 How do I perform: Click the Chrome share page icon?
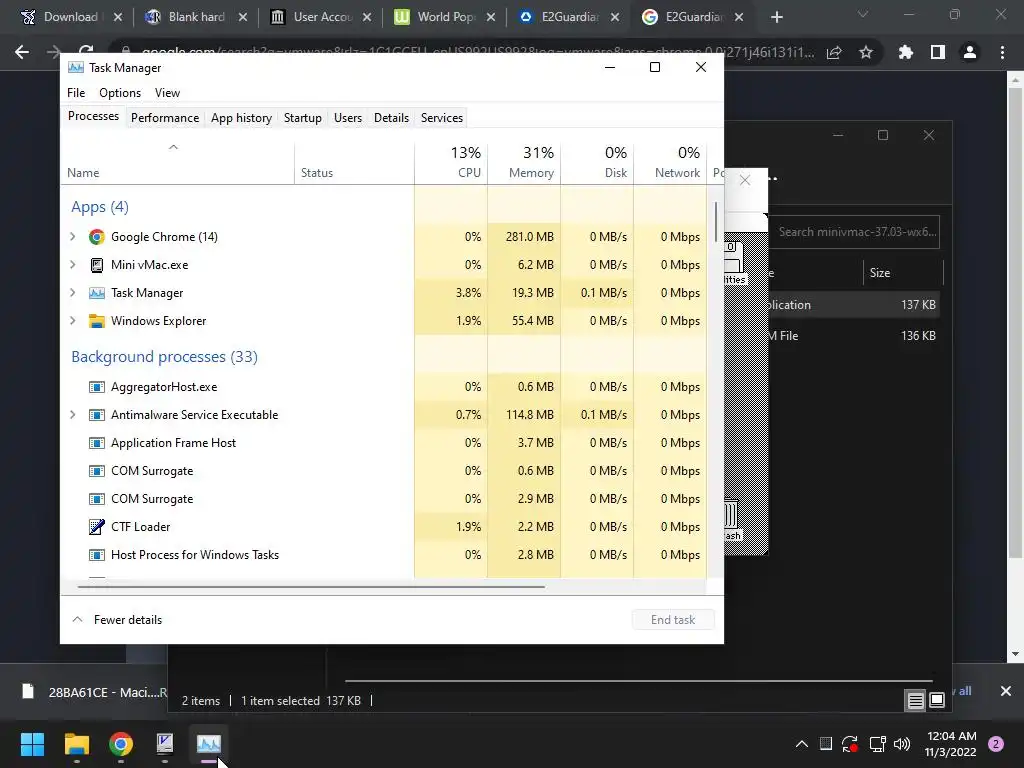coord(834,52)
